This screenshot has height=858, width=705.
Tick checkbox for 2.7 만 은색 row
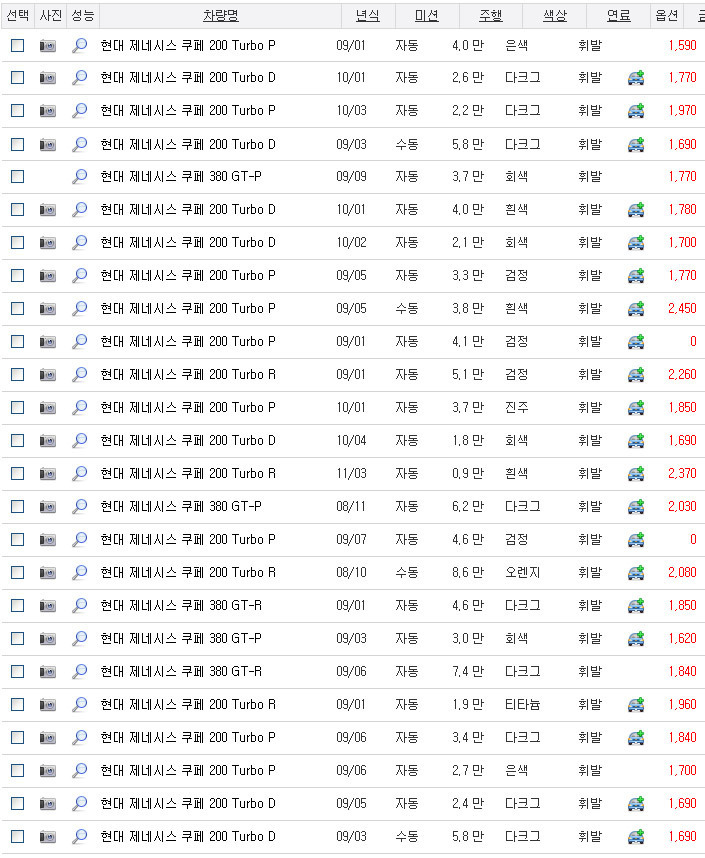[18, 770]
